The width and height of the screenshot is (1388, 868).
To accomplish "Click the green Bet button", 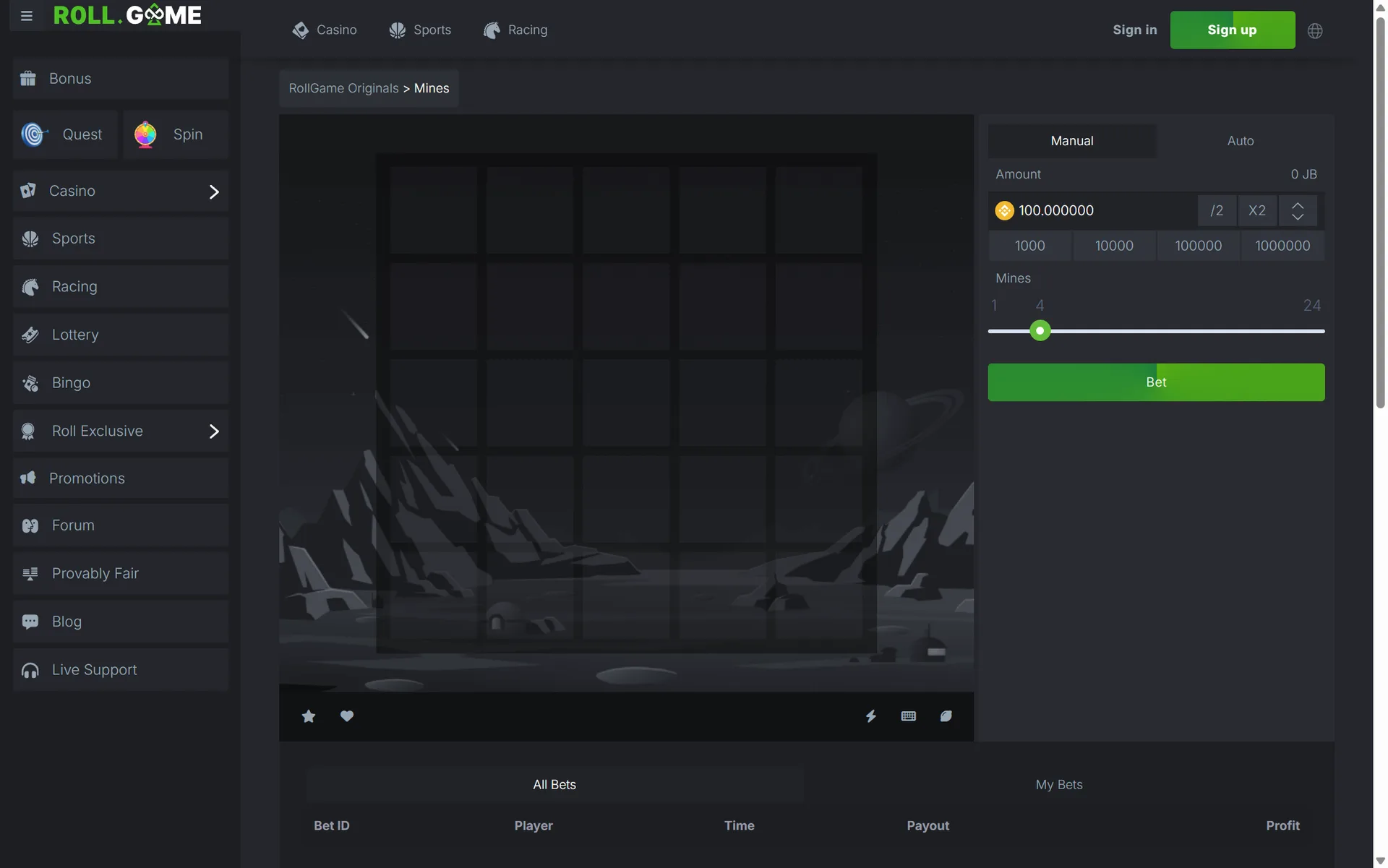I will pyautogui.click(x=1156, y=382).
